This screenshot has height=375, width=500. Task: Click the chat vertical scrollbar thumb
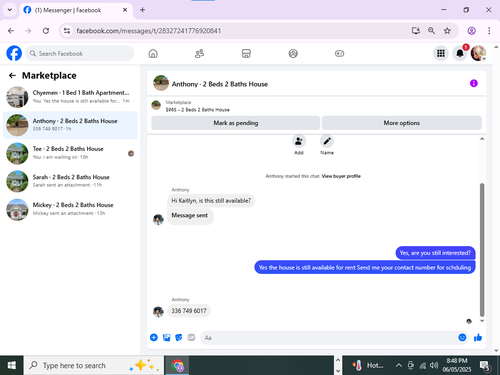pyautogui.click(x=482, y=249)
